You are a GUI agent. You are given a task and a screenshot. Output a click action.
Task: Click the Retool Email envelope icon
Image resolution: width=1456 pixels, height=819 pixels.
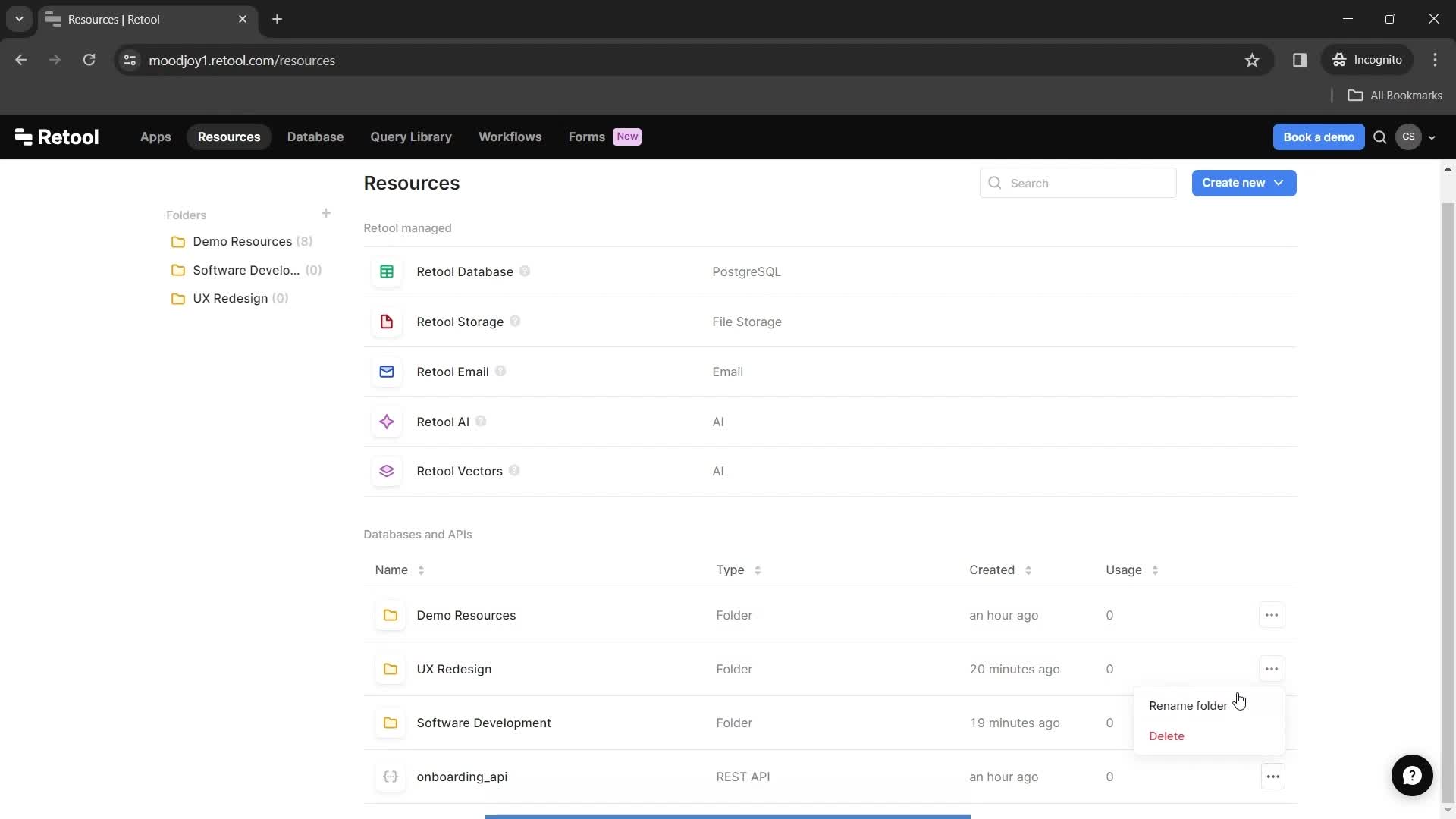tap(386, 371)
